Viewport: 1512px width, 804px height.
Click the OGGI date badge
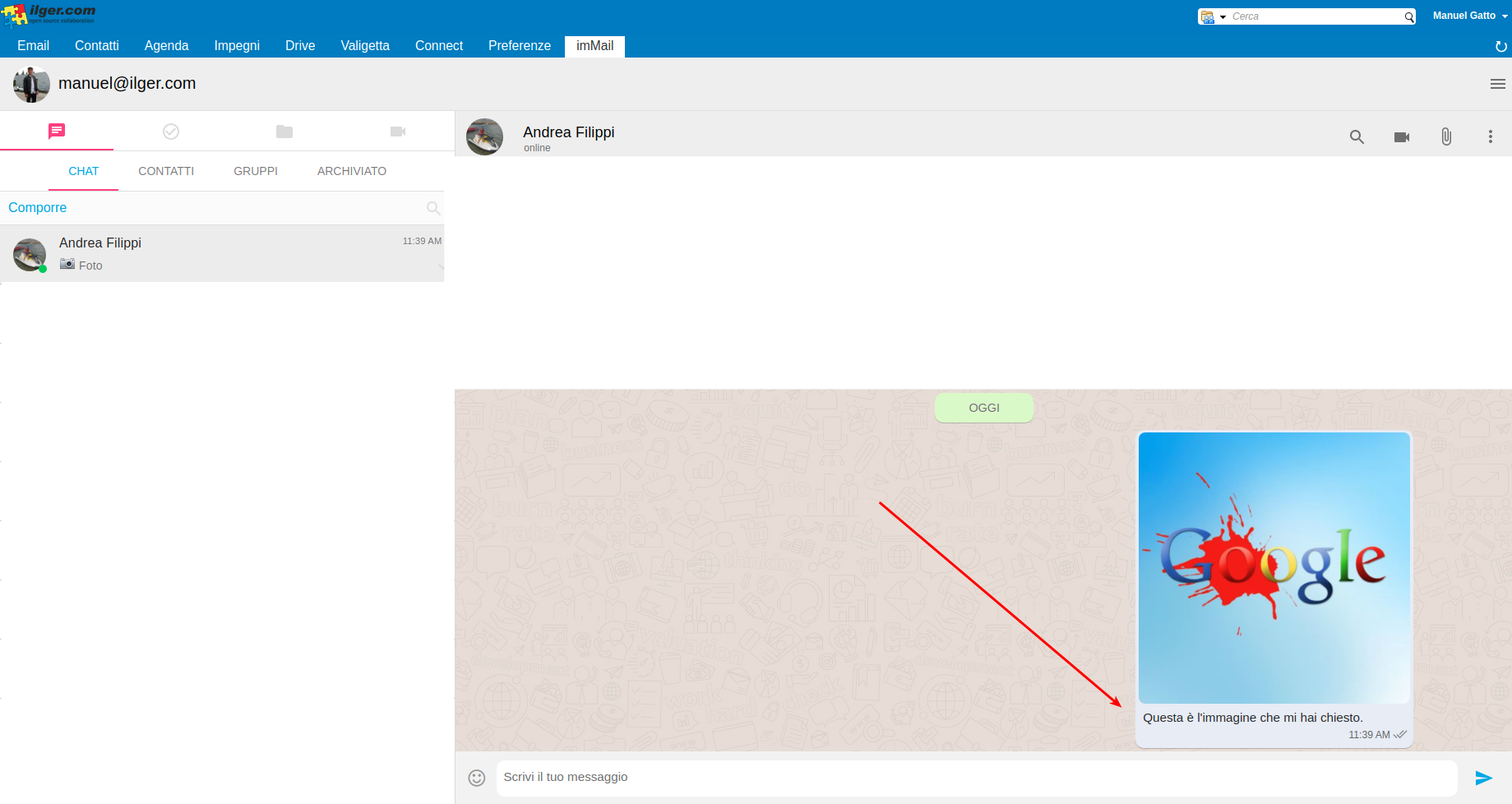984,408
